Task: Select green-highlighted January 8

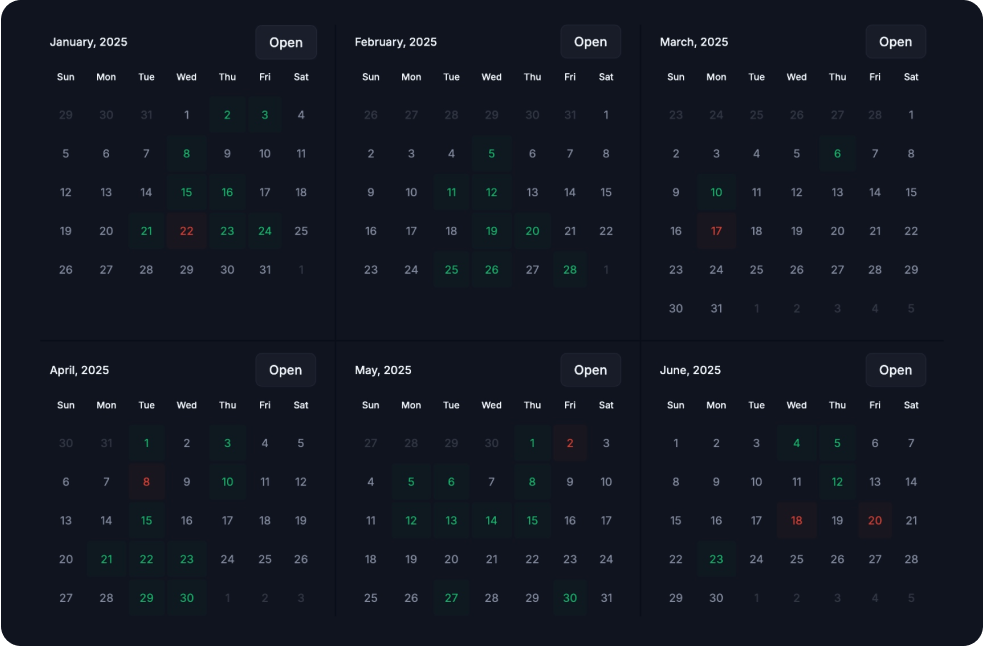Action: coord(187,154)
